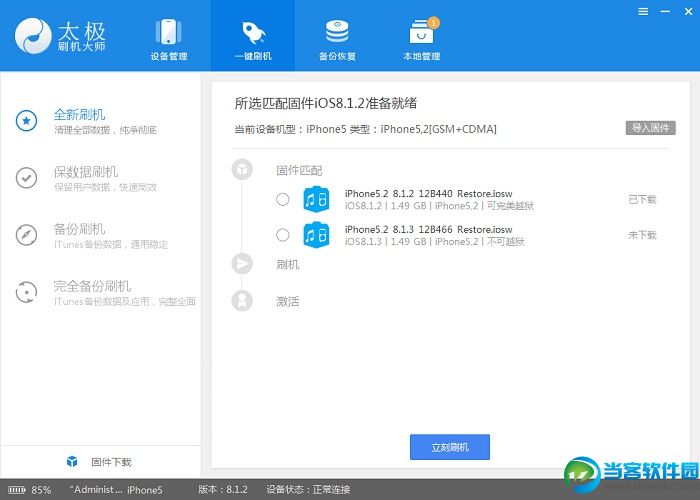
Task: Click the 太极刷机大师 logo
Action: pos(60,36)
